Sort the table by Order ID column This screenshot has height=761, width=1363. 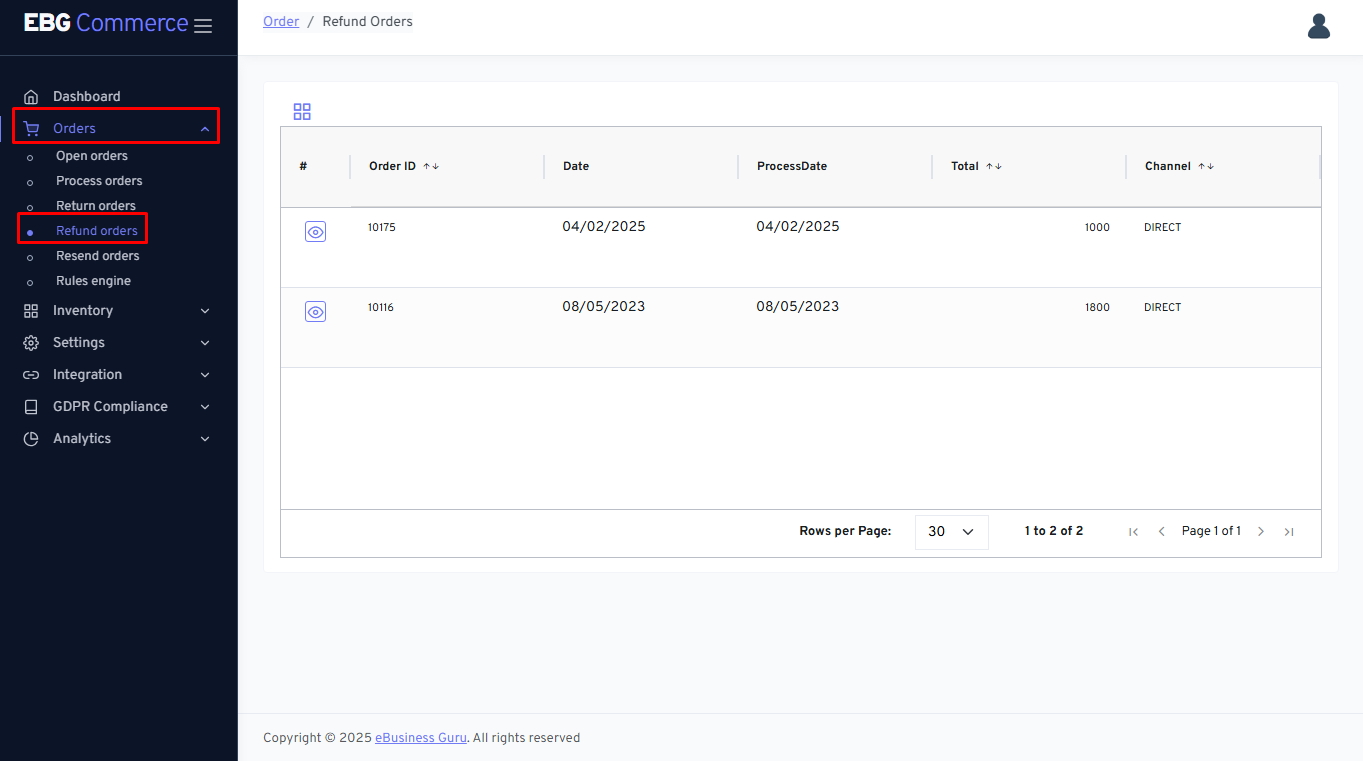coord(431,166)
